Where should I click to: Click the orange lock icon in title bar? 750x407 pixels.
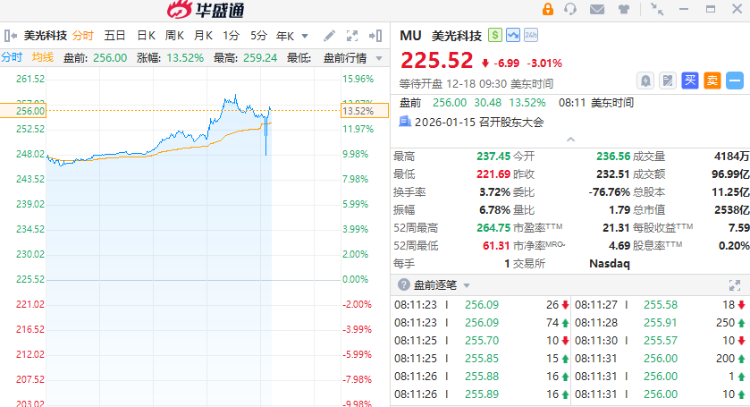pos(548,9)
